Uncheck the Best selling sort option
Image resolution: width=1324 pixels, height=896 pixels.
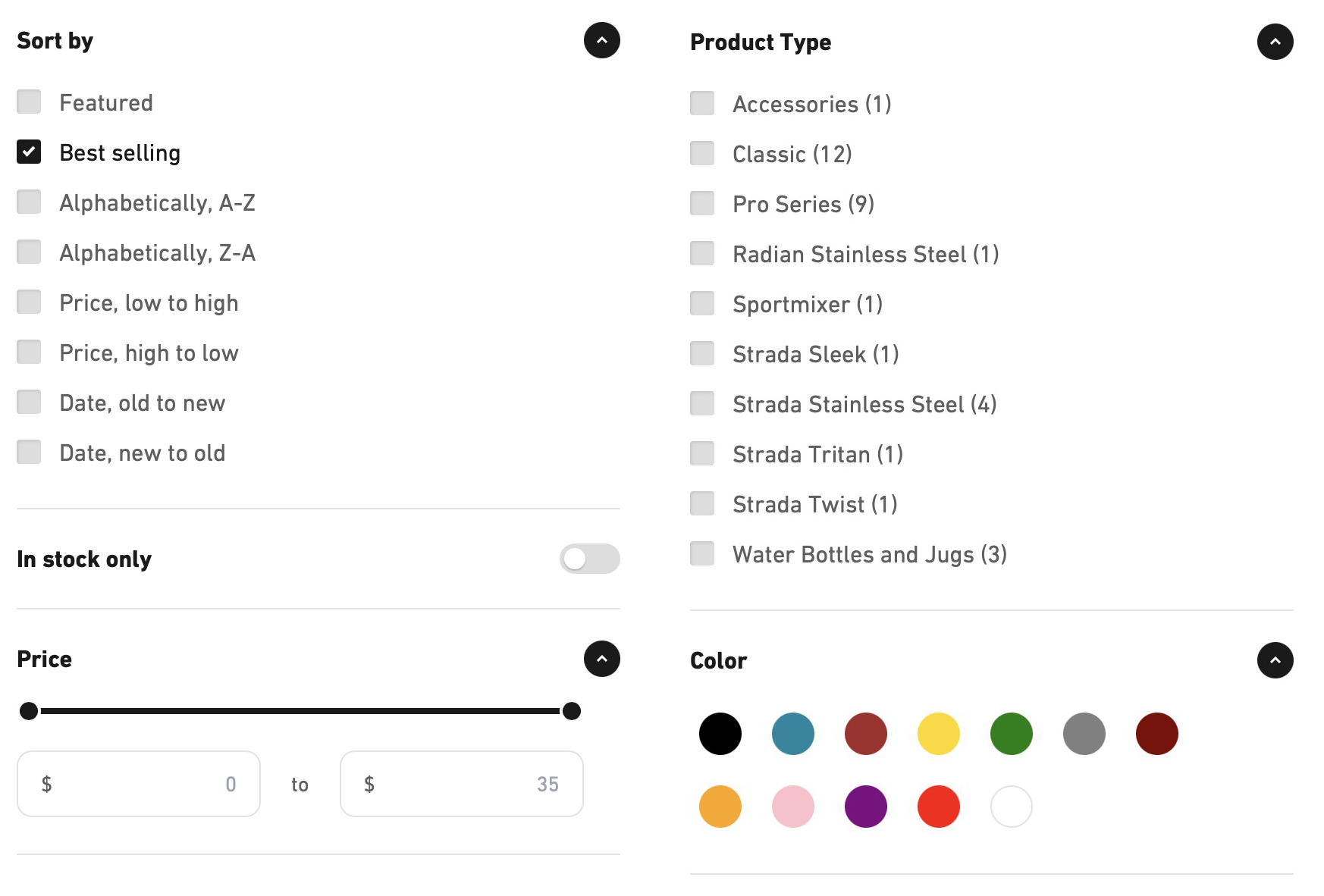29,152
